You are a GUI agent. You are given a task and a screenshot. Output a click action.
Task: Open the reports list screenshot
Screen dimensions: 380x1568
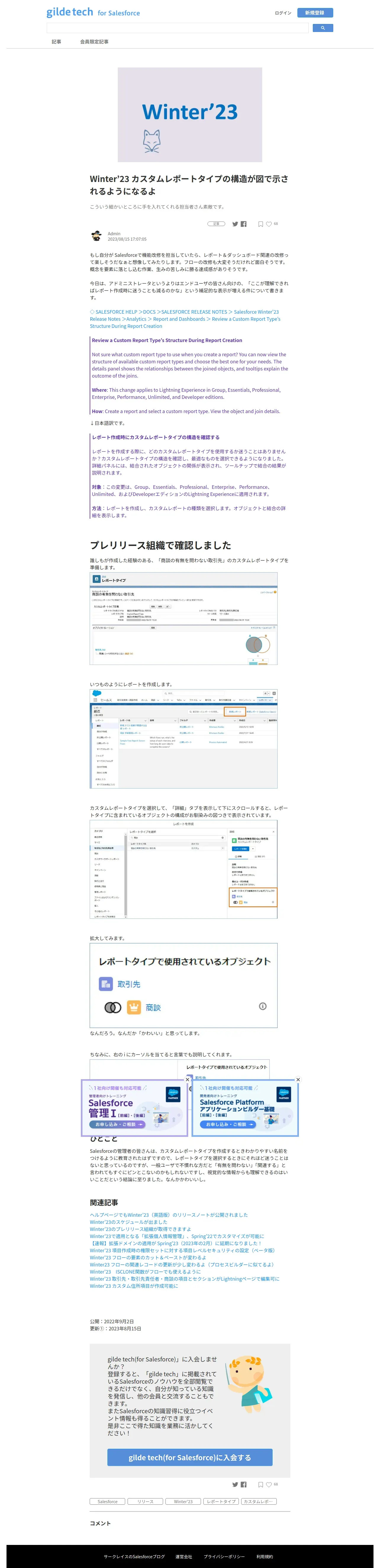coord(184,738)
